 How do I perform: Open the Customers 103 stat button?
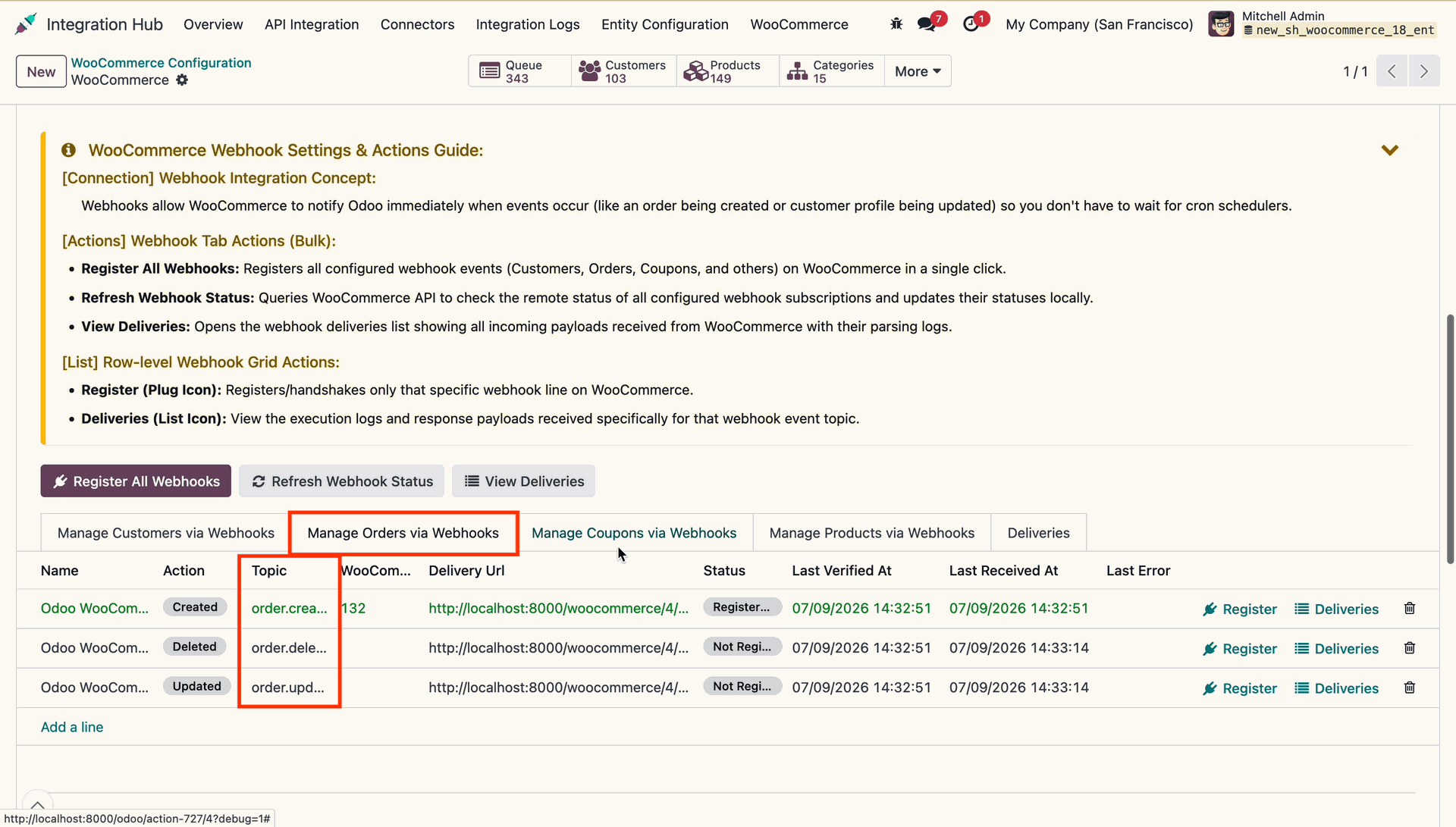[623, 71]
